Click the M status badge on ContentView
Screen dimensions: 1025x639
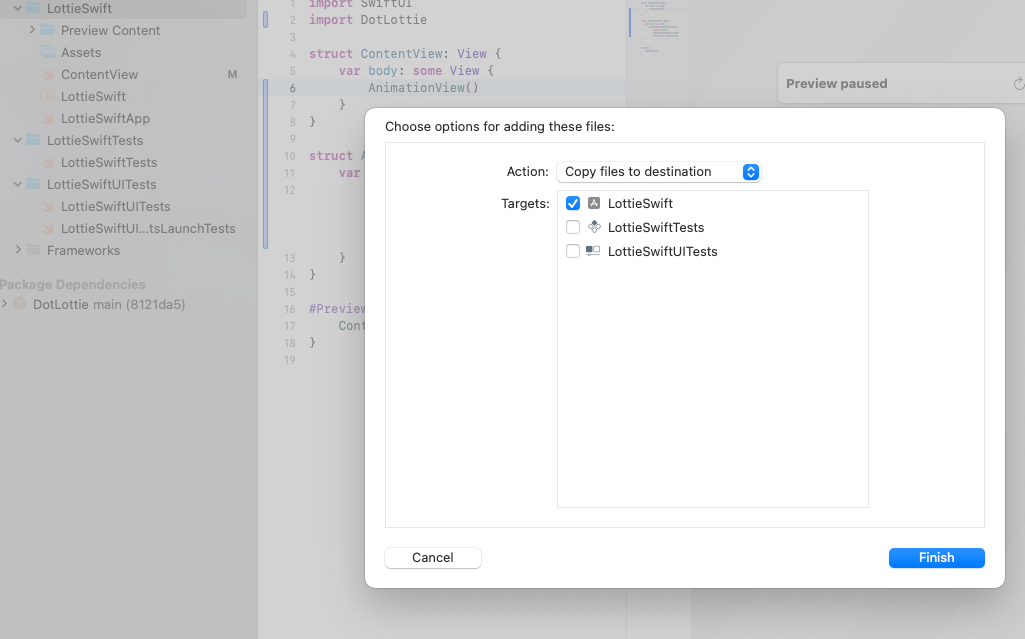[232, 74]
